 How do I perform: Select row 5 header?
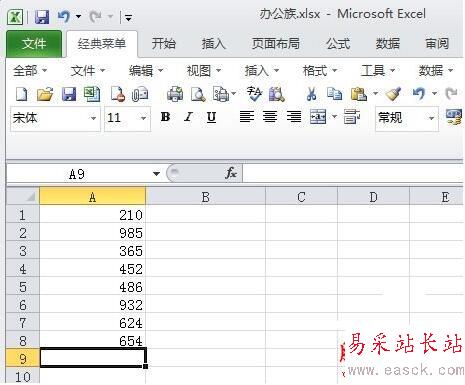[x=23, y=287]
